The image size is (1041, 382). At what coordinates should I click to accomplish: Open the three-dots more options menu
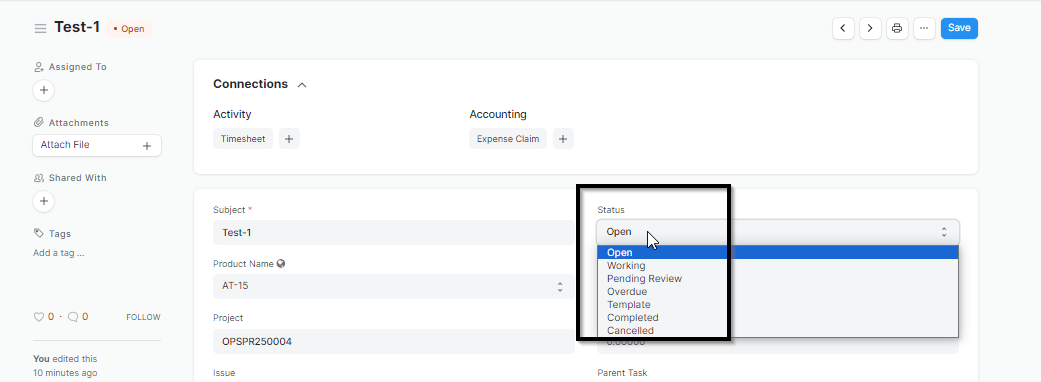pyautogui.click(x=924, y=28)
